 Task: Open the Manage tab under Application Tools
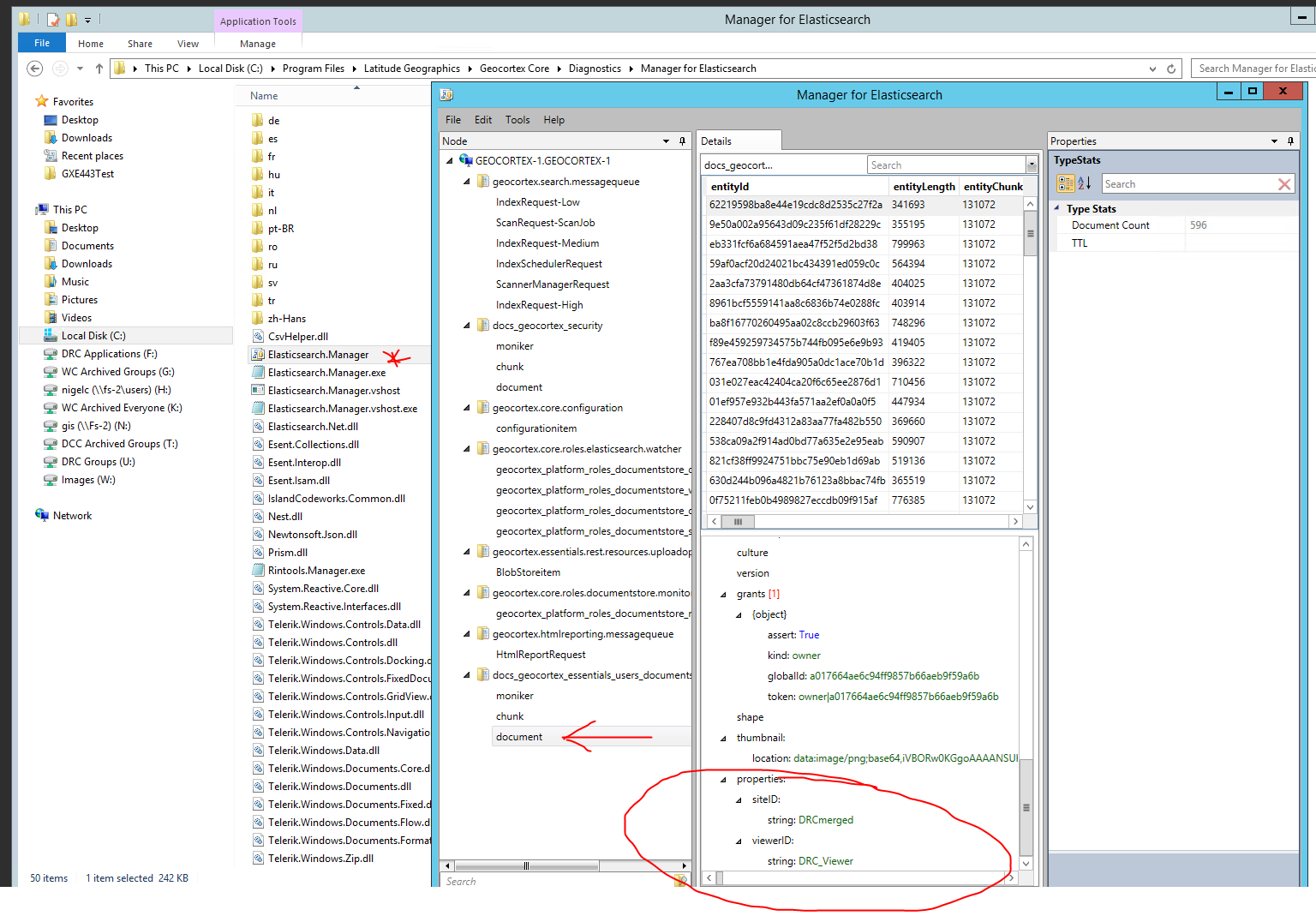click(x=258, y=44)
